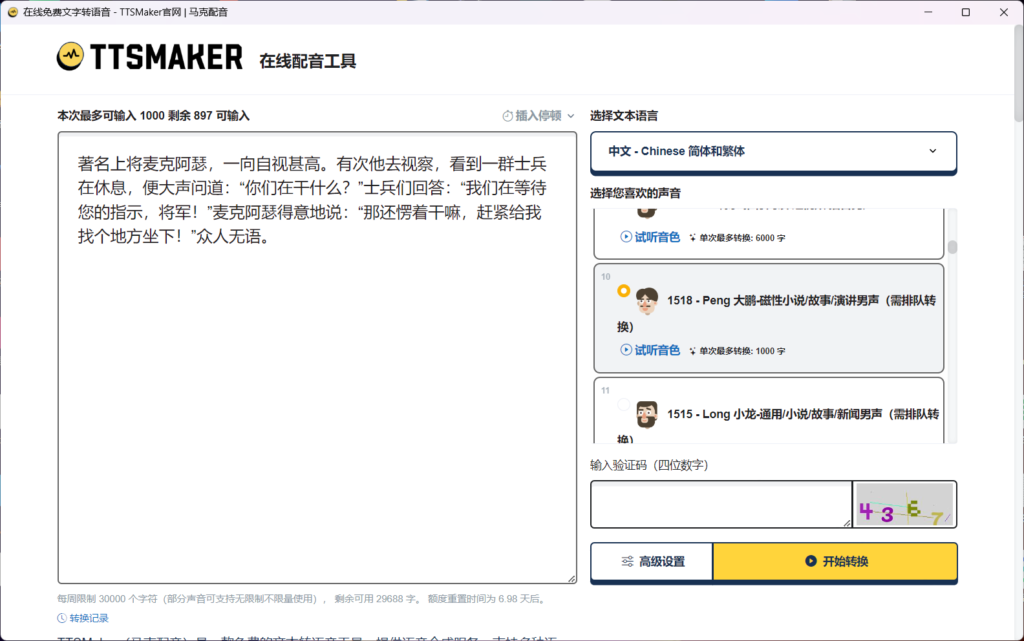The width and height of the screenshot is (1024, 641).
Task: Click the resize handle of the captcha input
Action: 847,523
